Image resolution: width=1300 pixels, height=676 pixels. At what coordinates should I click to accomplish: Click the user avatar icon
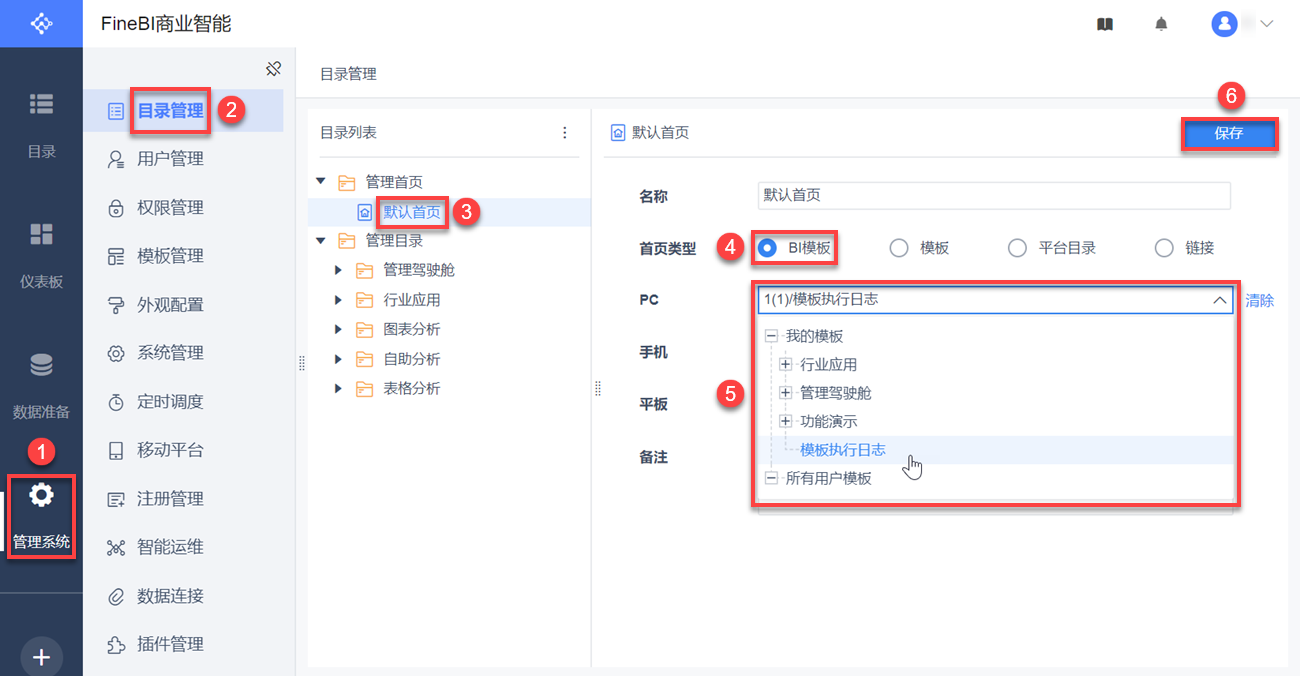click(1224, 24)
